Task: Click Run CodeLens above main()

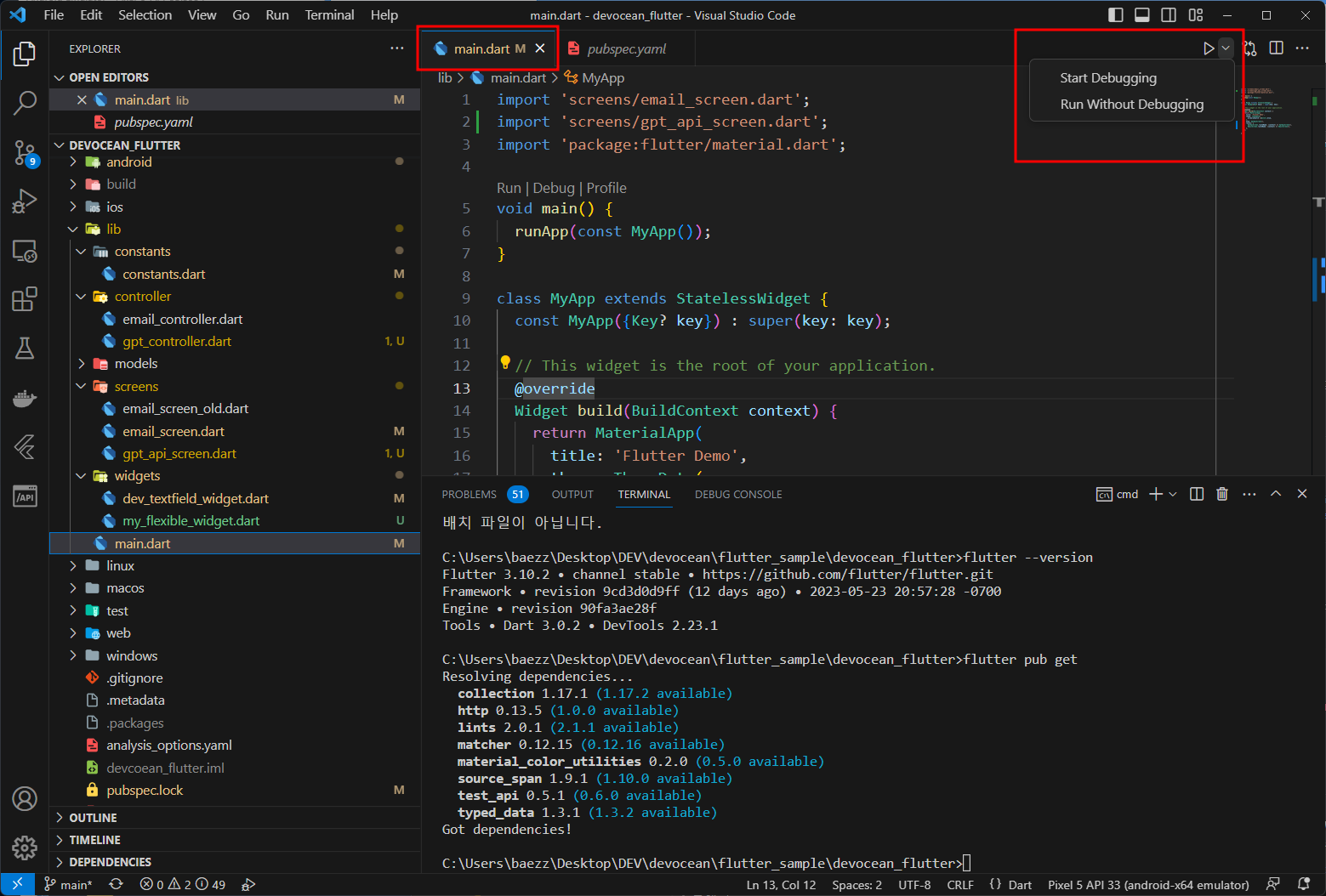Action: click(x=509, y=188)
